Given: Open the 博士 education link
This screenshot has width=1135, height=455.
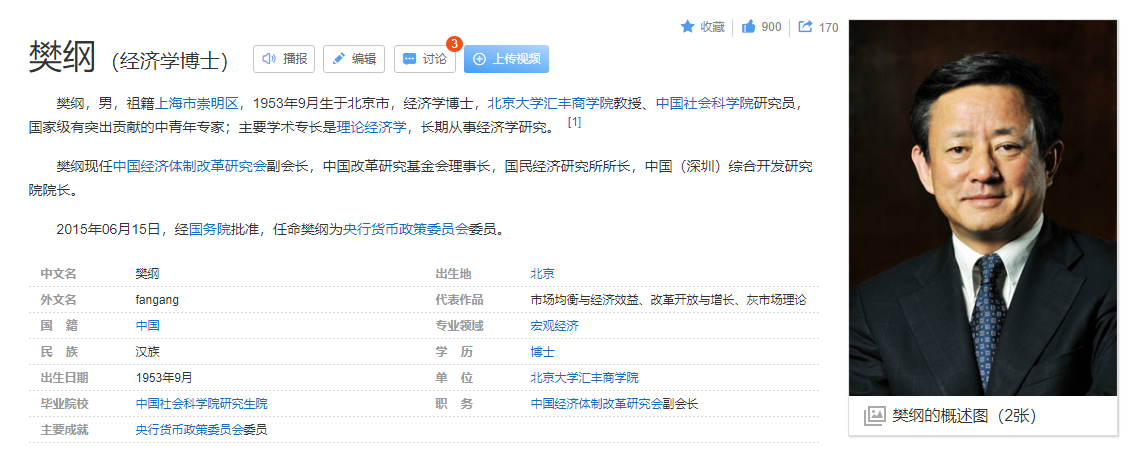Looking at the screenshot, I should pos(542,352).
